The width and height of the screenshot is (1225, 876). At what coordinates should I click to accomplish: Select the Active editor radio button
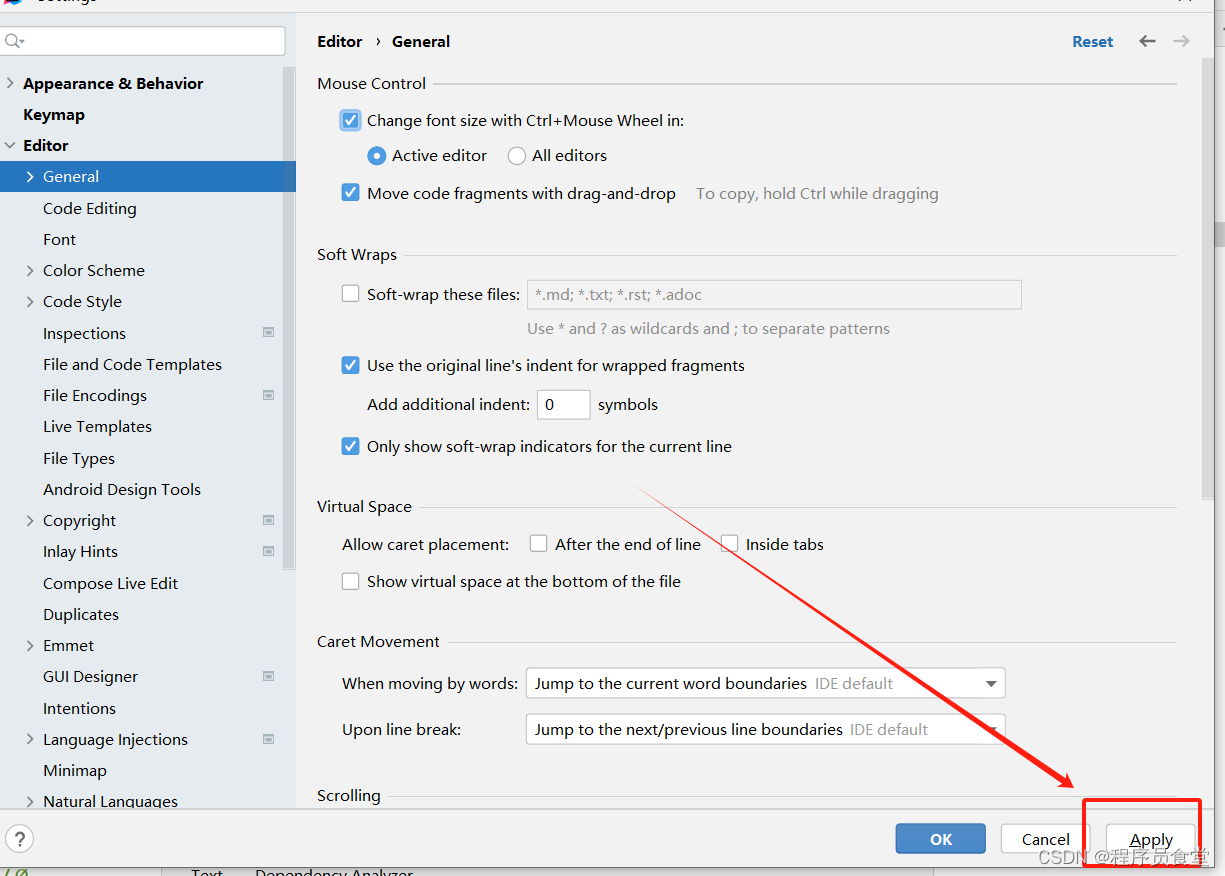[376, 155]
